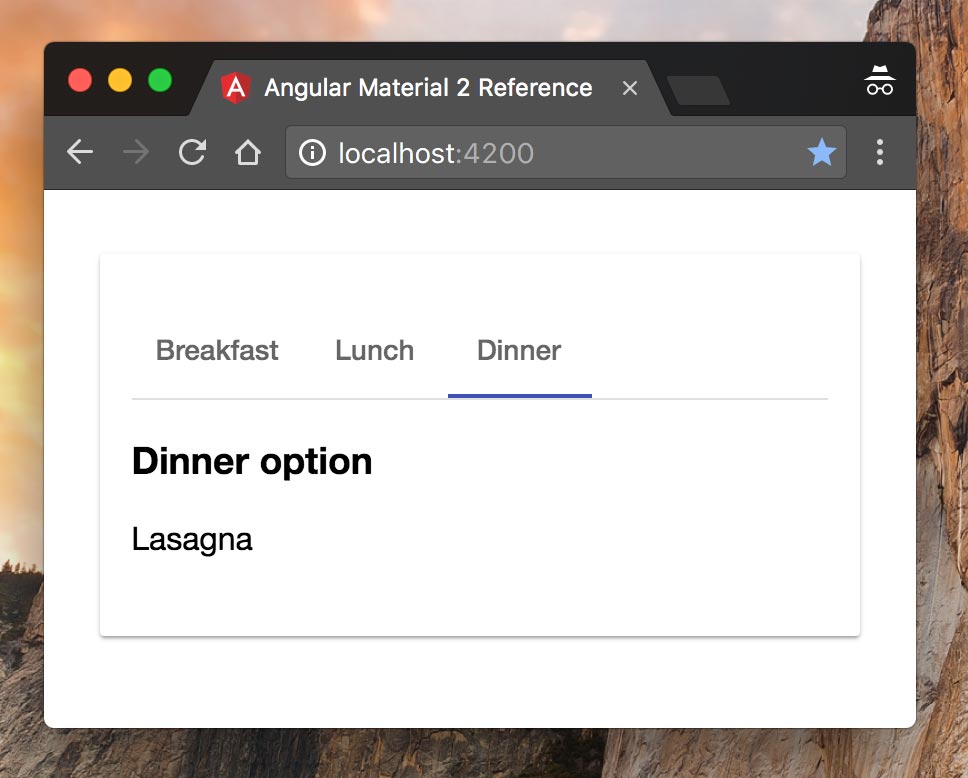The image size is (968, 778).
Task: Open a new browser tab
Action: (x=698, y=91)
